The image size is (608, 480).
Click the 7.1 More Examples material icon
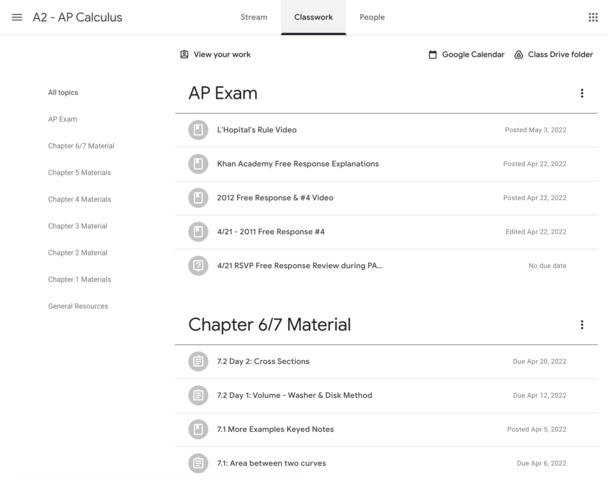198,429
